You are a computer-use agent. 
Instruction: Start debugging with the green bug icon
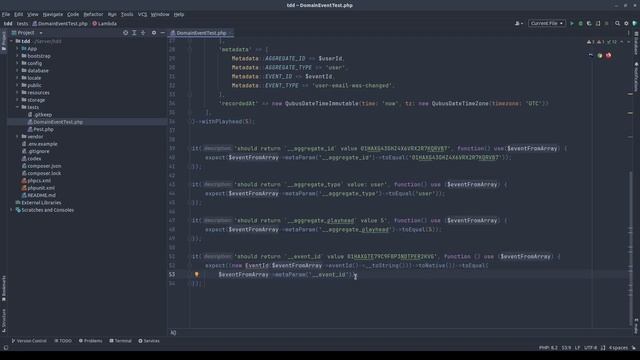click(580, 24)
